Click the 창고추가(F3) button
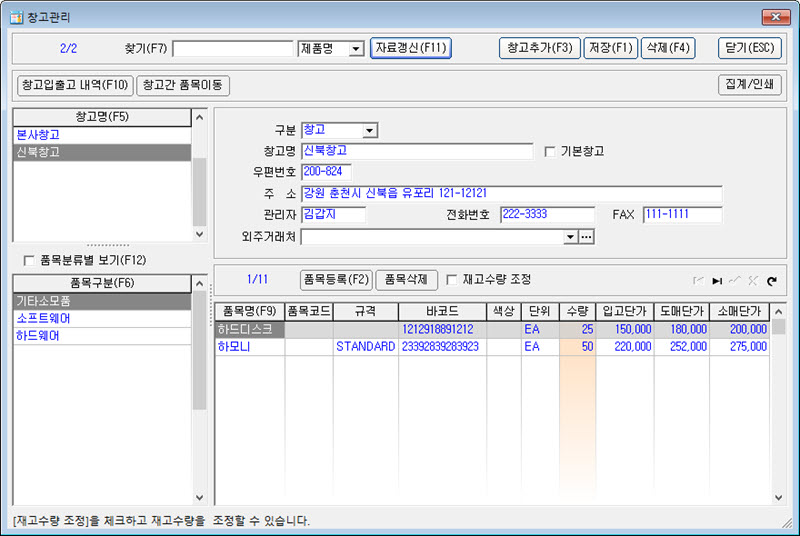Image resolution: width=800 pixels, height=536 pixels. click(x=540, y=48)
